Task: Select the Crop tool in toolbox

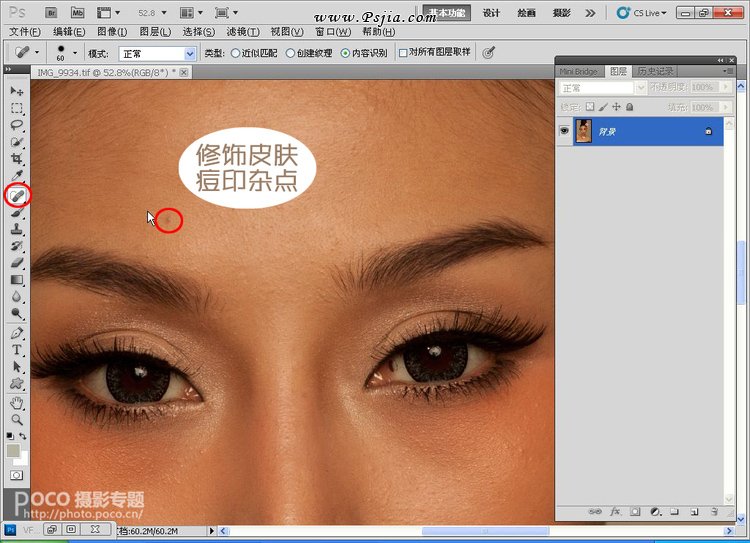Action: point(17,159)
